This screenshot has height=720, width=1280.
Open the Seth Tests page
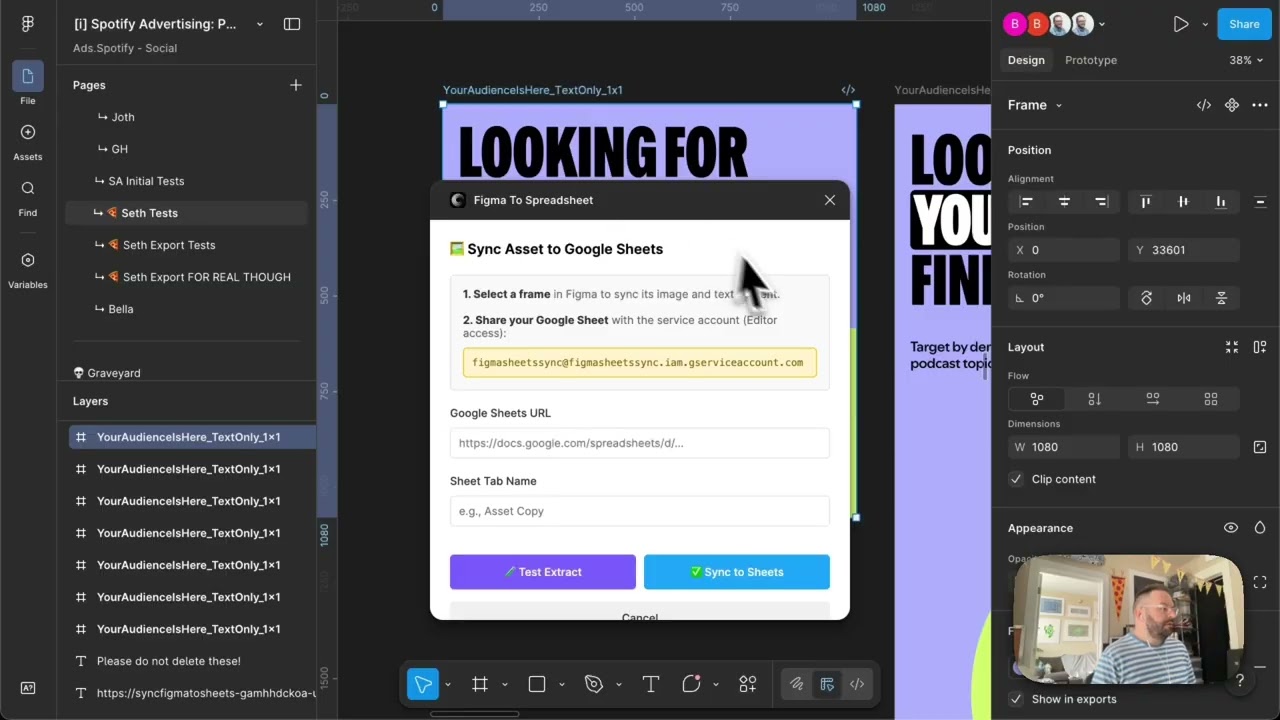(186, 213)
